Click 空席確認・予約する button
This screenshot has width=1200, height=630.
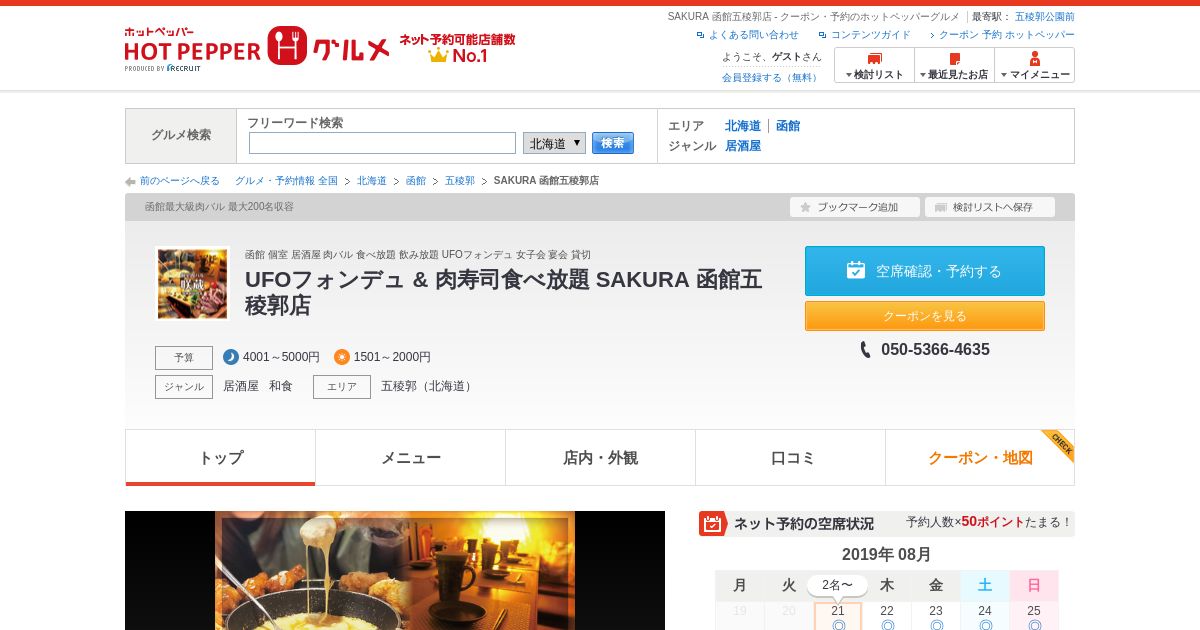click(x=924, y=271)
